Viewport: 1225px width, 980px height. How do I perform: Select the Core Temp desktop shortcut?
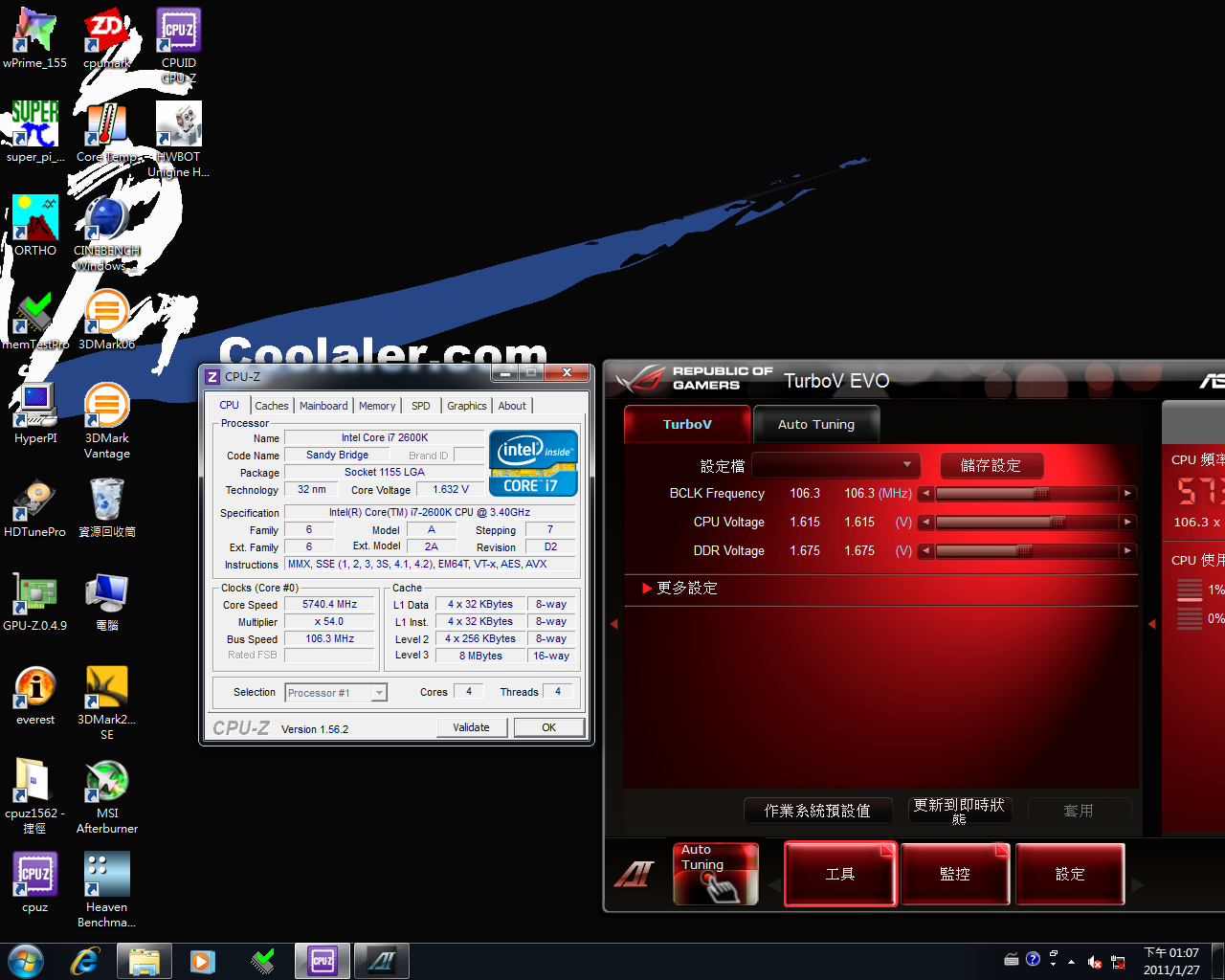(x=107, y=132)
